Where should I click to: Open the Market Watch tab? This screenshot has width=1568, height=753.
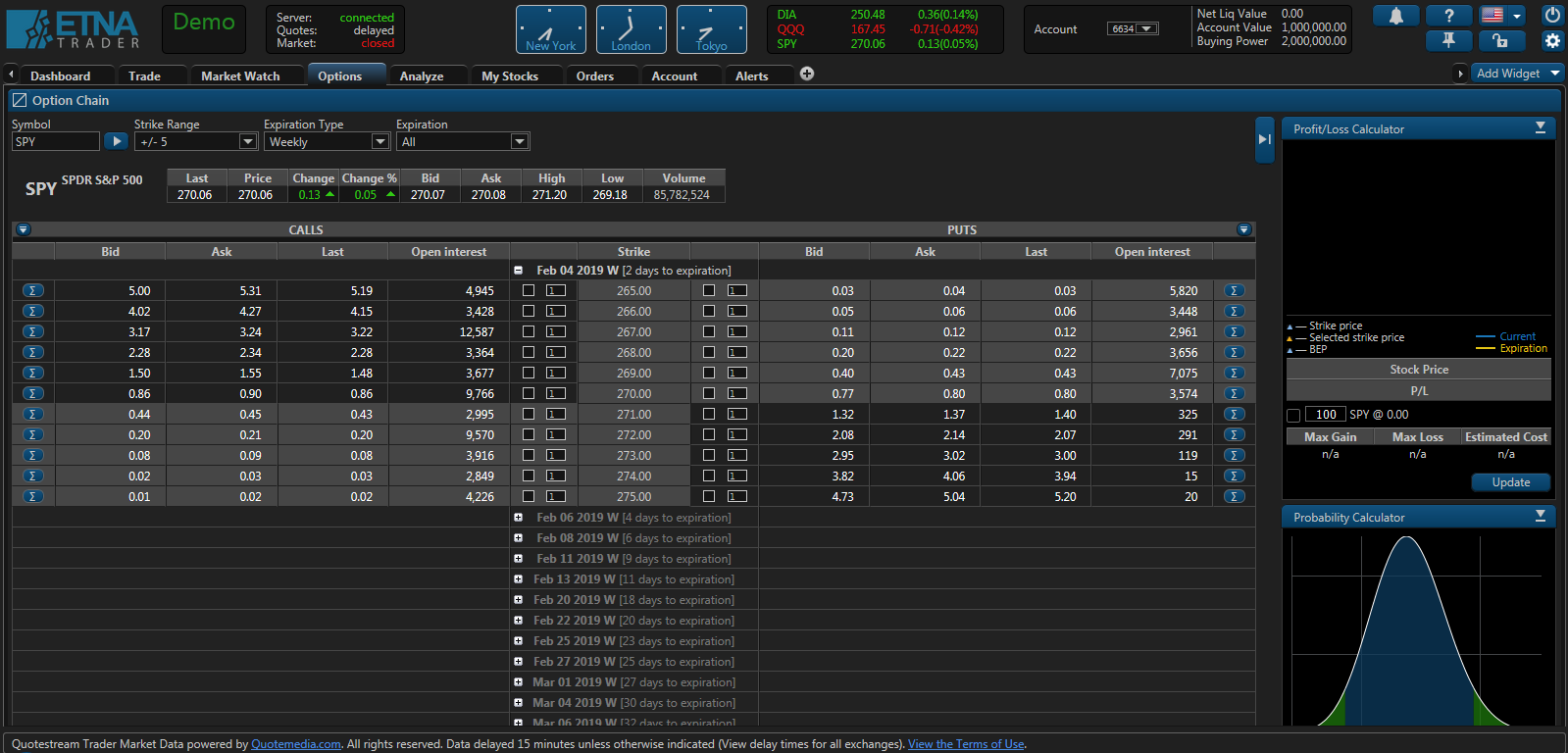tap(240, 75)
